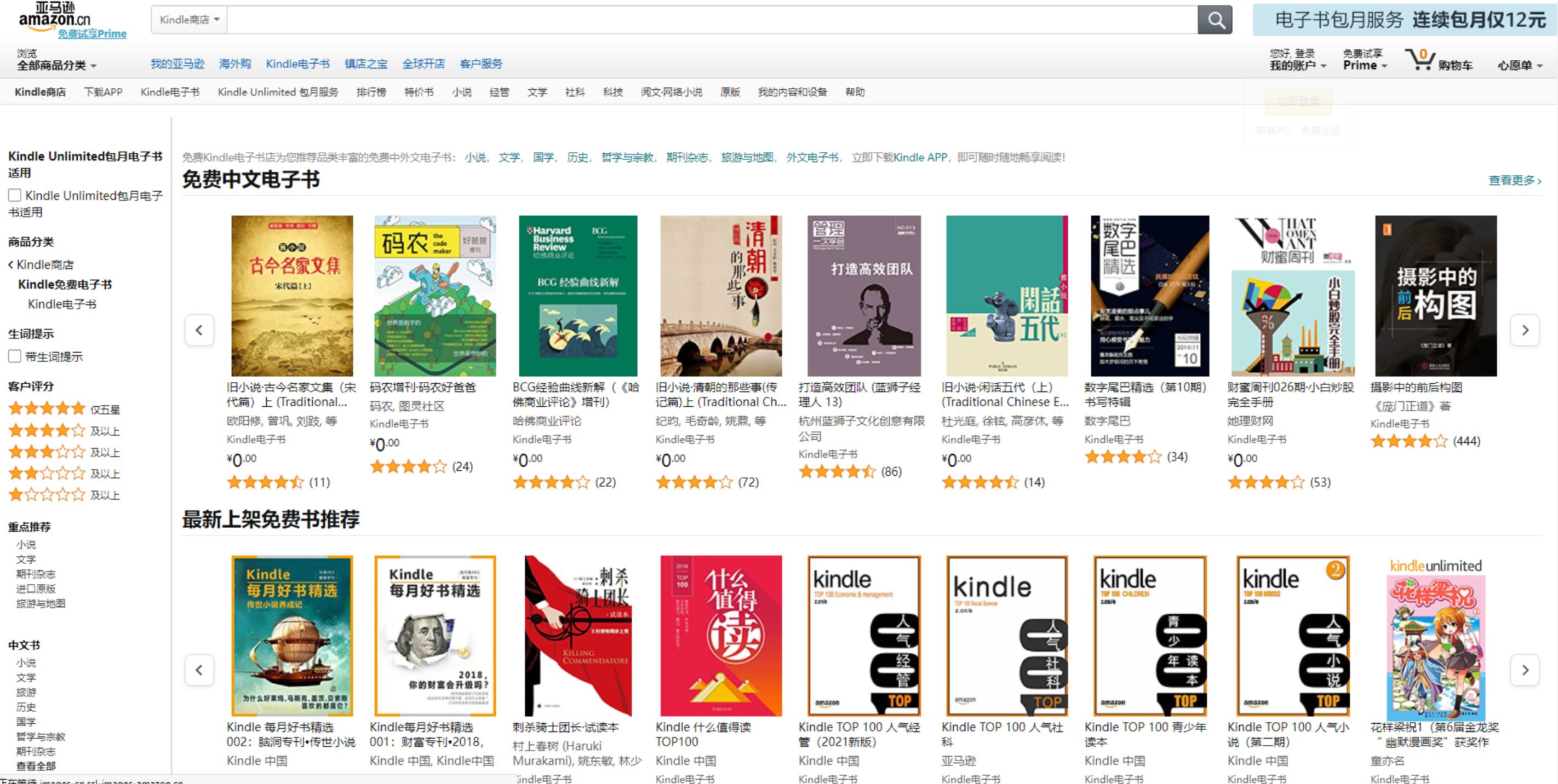Click 免费试享Prime link under logo
The height and width of the screenshot is (784, 1558).
[92, 34]
